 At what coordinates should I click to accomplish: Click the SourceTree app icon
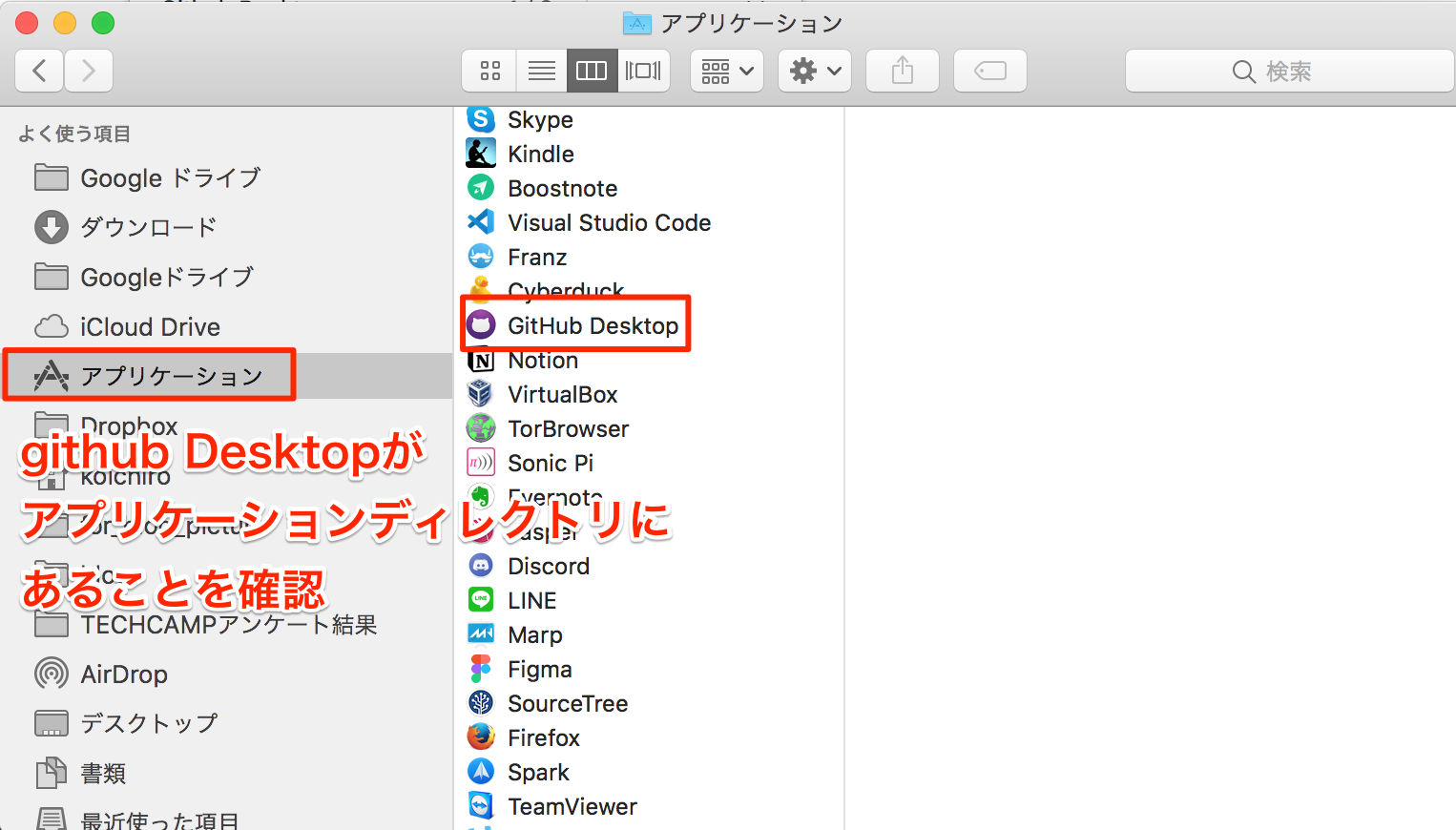[481, 703]
